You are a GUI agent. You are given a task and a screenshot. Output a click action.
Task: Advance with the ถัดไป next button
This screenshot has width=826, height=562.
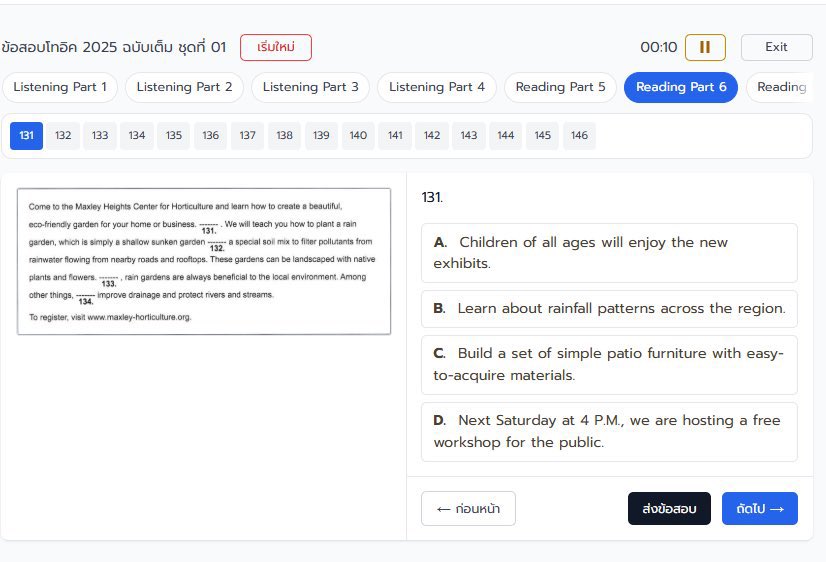click(760, 509)
